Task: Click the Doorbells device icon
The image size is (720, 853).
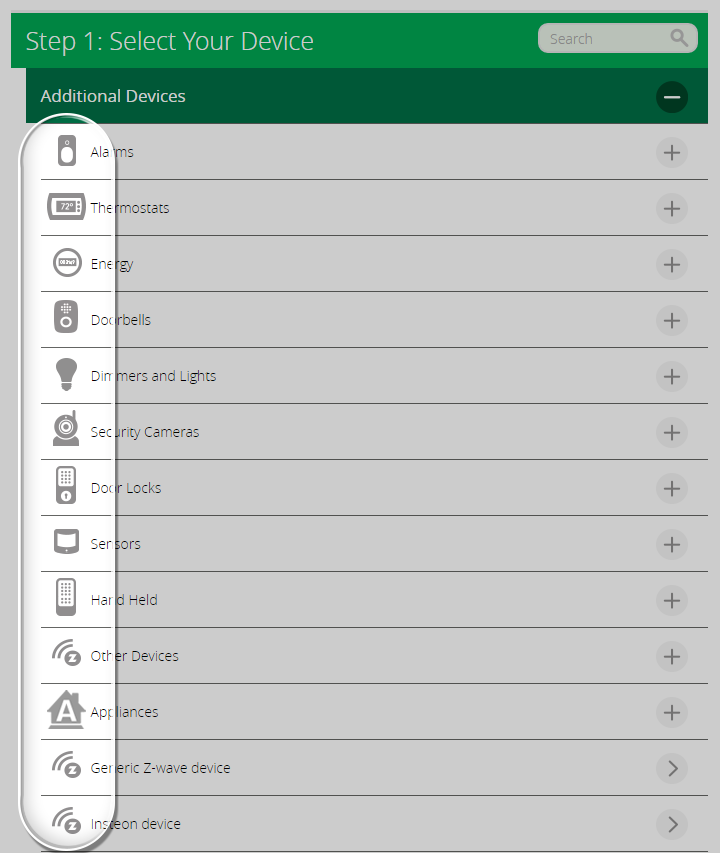Action: point(66,317)
